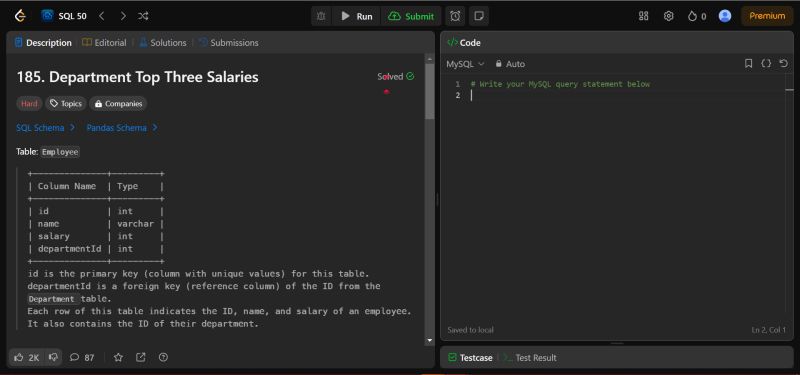Image resolution: width=800 pixels, height=375 pixels.
Task: Click the problem title Department Top Three Salaries
Action: tap(138, 77)
